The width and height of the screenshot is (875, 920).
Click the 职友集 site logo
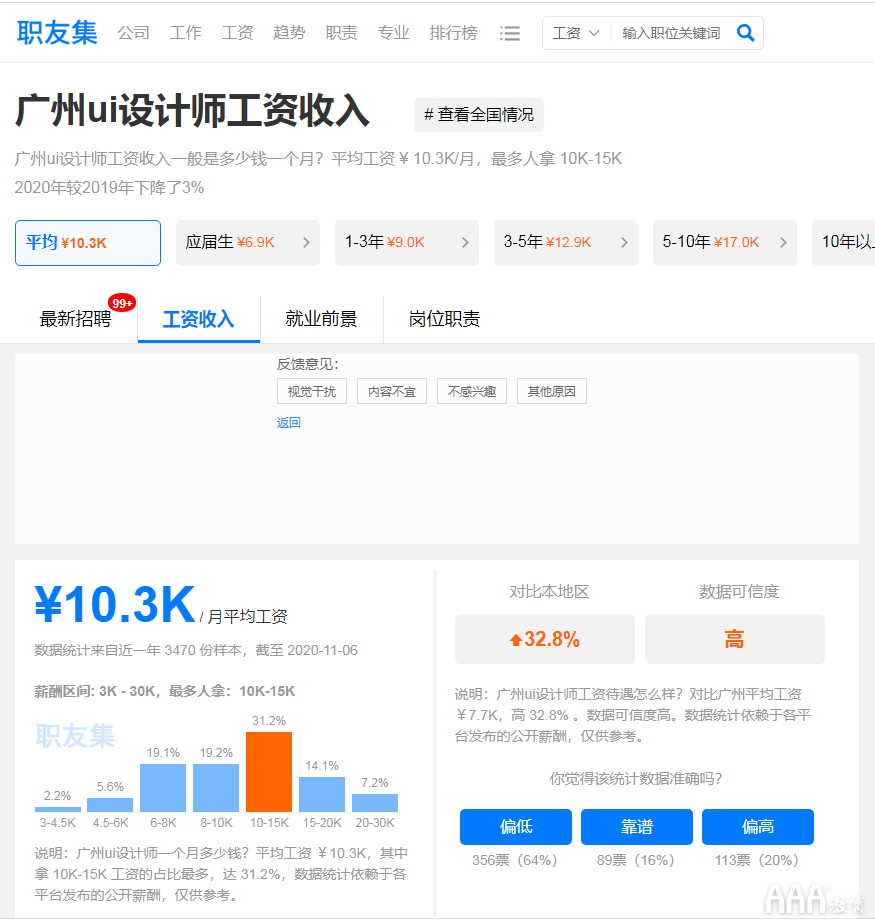[x=57, y=32]
